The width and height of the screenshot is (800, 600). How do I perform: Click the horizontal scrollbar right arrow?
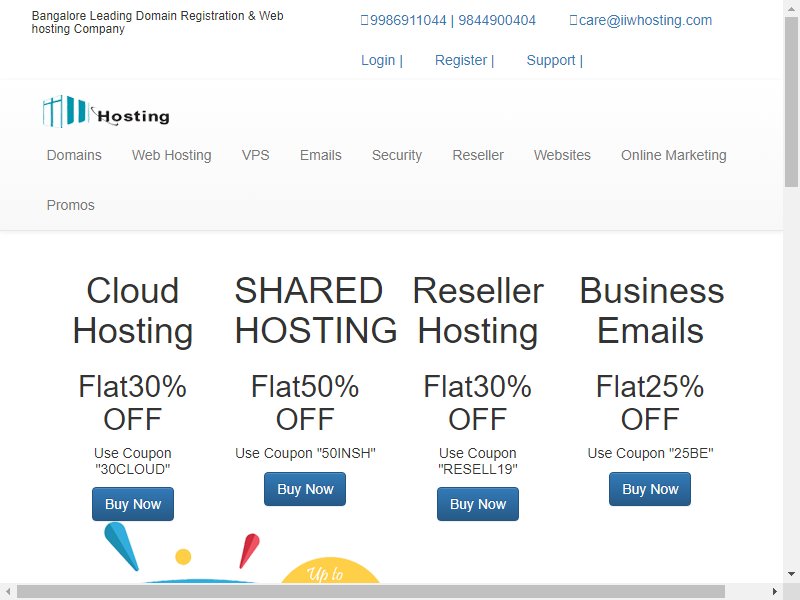coord(775,592)
